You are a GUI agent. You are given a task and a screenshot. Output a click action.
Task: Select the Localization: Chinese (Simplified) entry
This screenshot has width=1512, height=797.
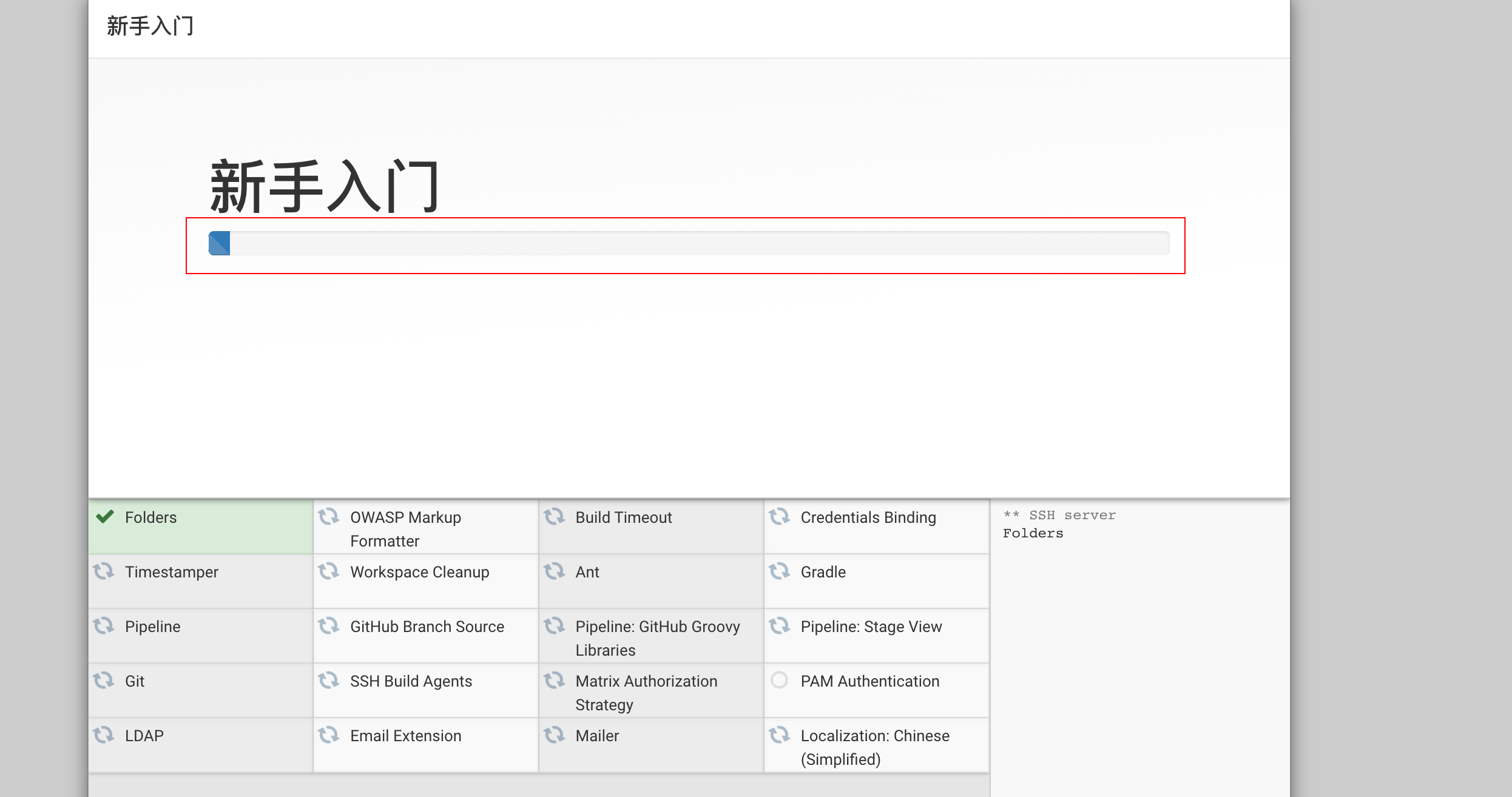(875, 746)
